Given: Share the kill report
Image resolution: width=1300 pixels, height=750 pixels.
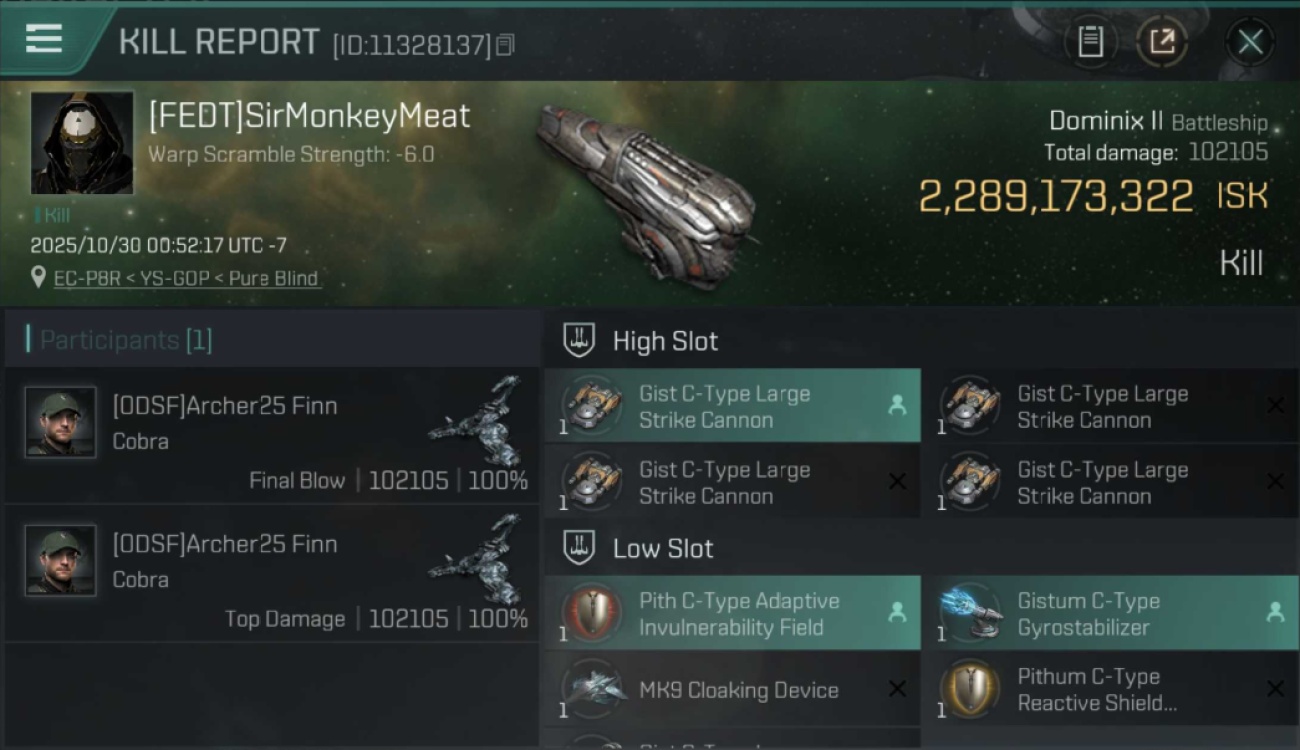Looking at the screenshot, I should (1162, 42).
